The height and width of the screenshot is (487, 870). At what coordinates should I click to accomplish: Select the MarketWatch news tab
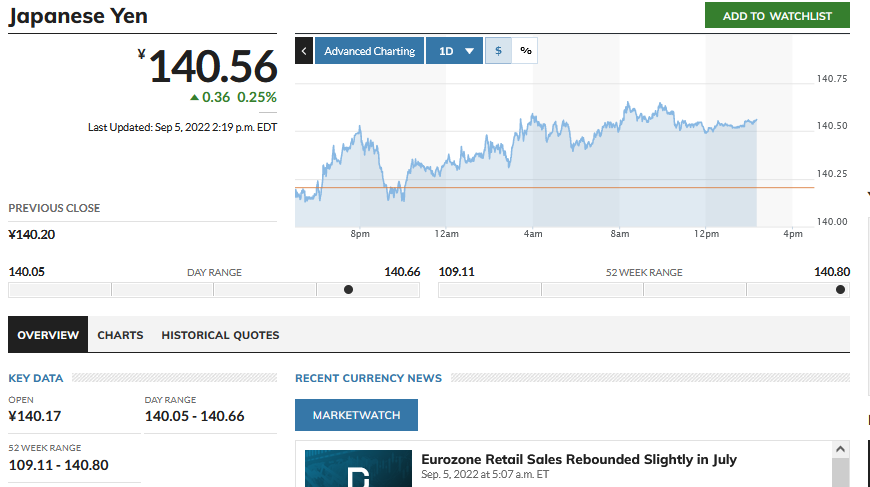pos(356,415)
